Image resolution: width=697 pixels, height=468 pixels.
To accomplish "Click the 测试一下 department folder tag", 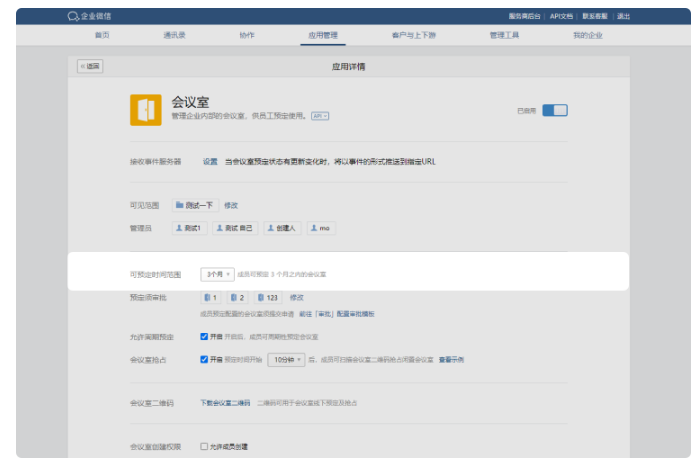I will (x=195, y=205).
